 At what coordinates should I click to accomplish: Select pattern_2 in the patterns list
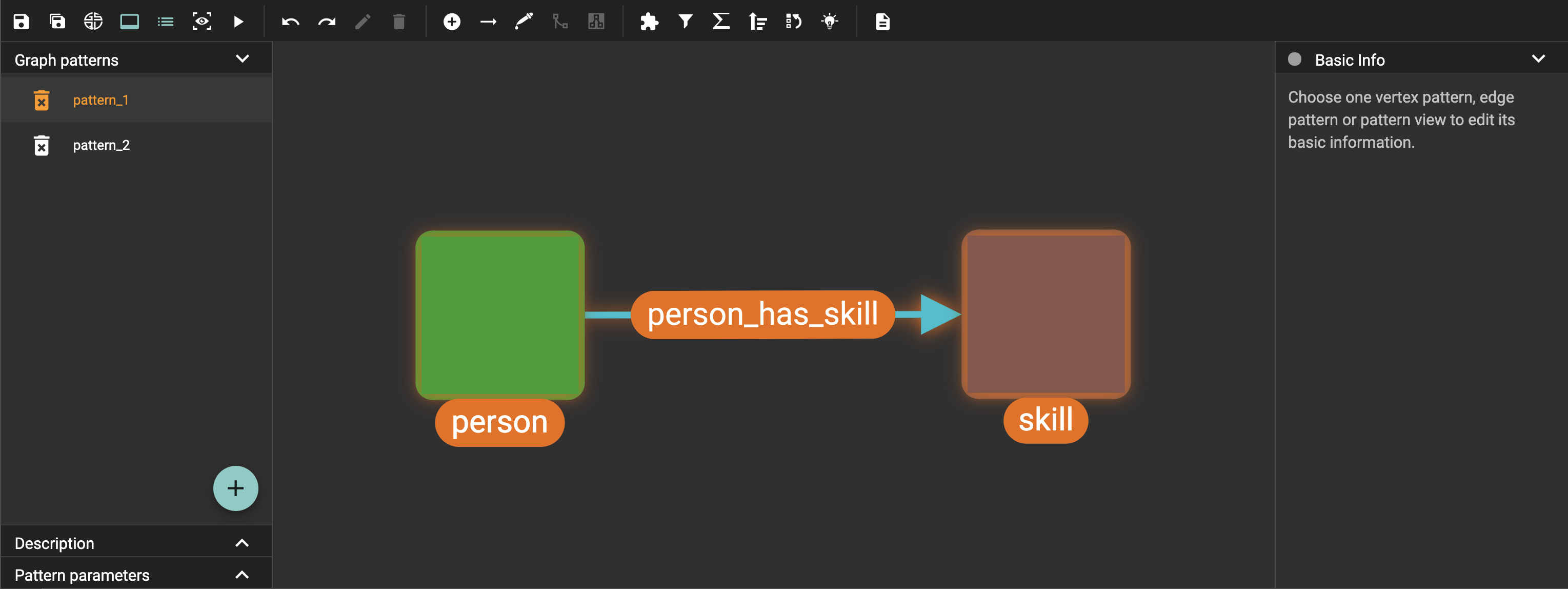pos(101,145)
